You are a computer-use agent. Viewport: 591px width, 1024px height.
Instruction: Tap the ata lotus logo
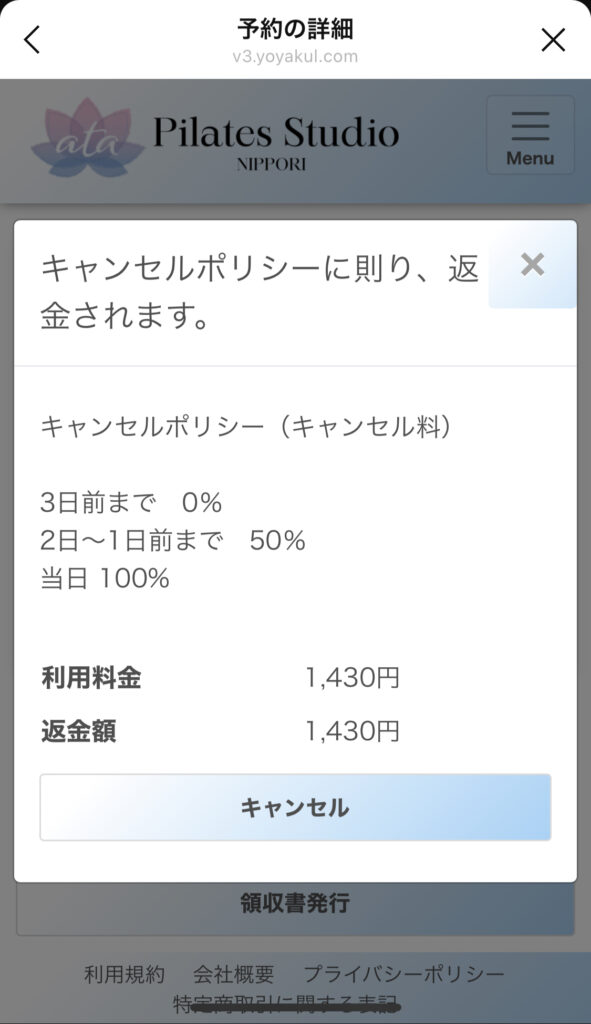click(87, 139)
